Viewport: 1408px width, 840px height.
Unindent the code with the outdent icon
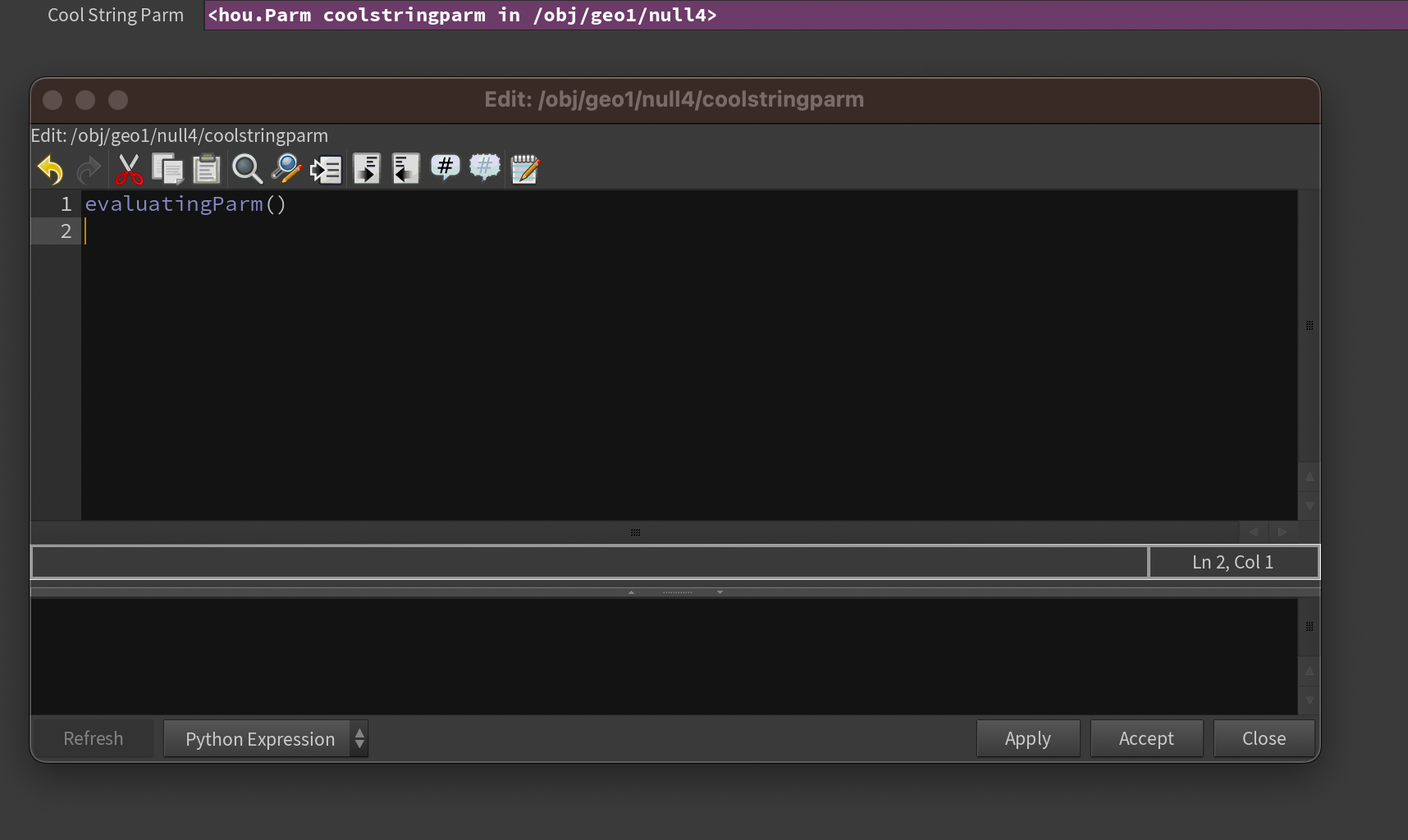tap(405, 169)
